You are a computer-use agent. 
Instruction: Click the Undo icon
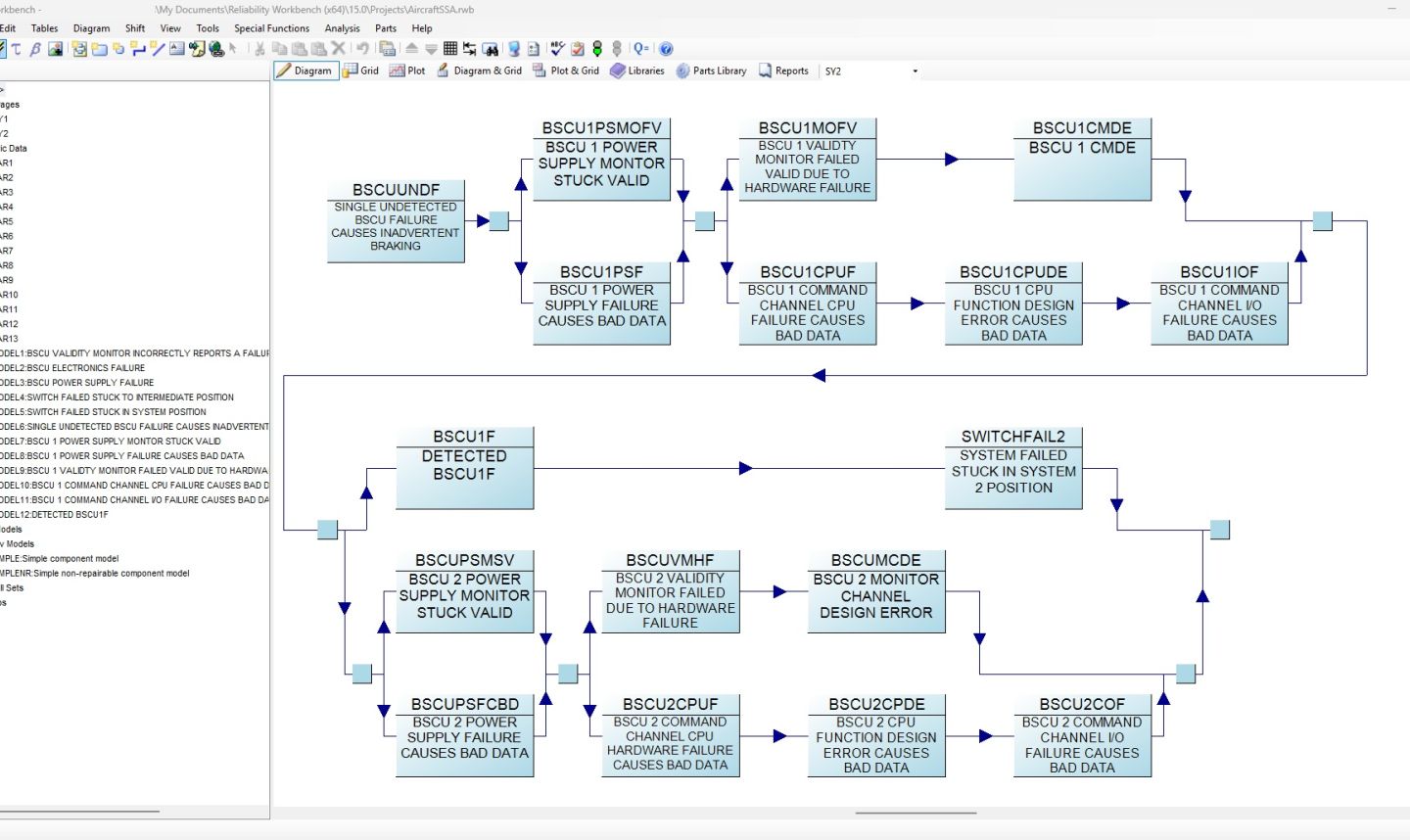coord(362,49)
